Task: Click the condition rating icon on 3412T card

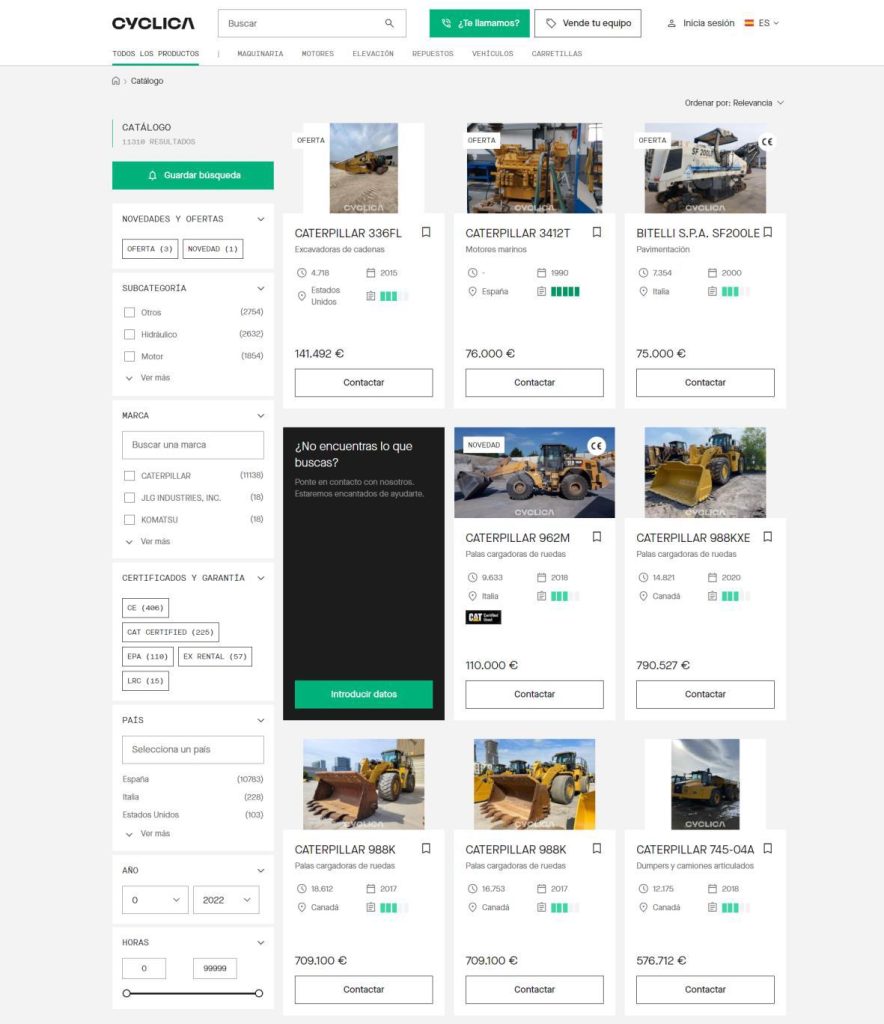Action: click(x=541, y=291)
